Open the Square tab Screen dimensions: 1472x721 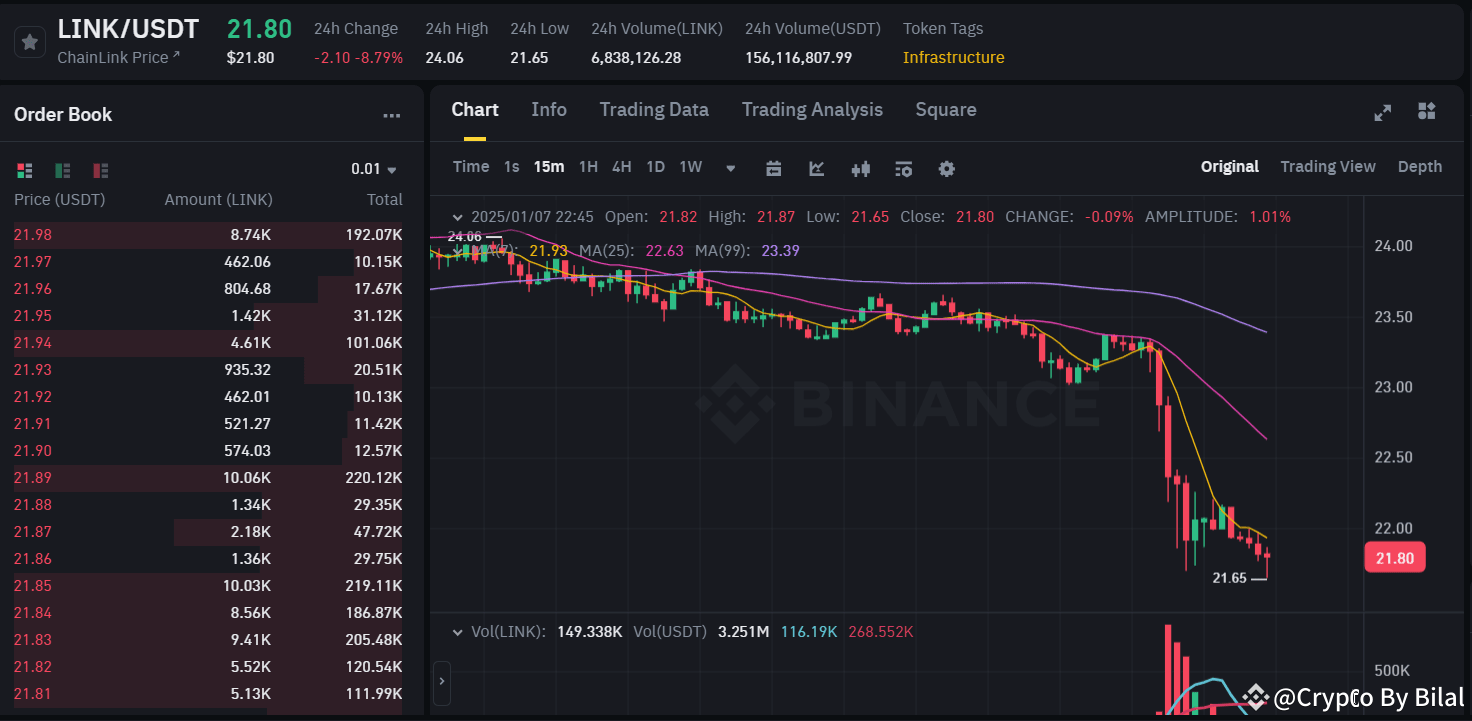point(946,110)
